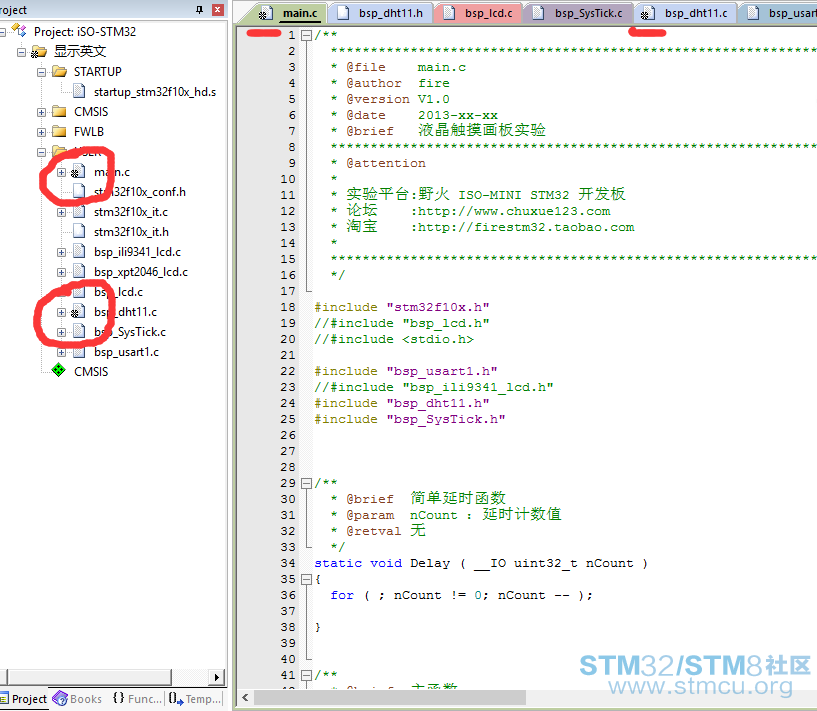Click bsp_ili9341_lcd.c file icon
817x711 pixels.
click(x=79, y=252)
